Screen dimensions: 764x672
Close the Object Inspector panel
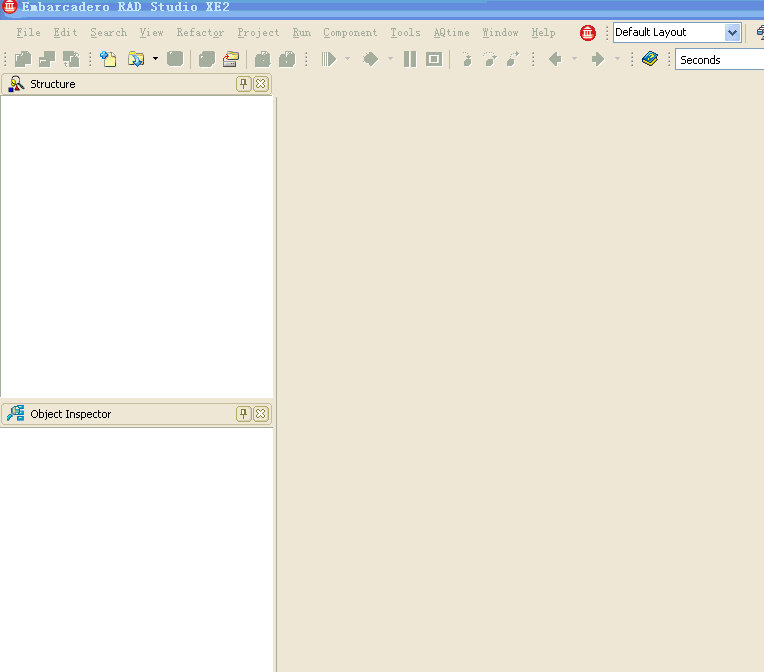[x=261, y=414]
